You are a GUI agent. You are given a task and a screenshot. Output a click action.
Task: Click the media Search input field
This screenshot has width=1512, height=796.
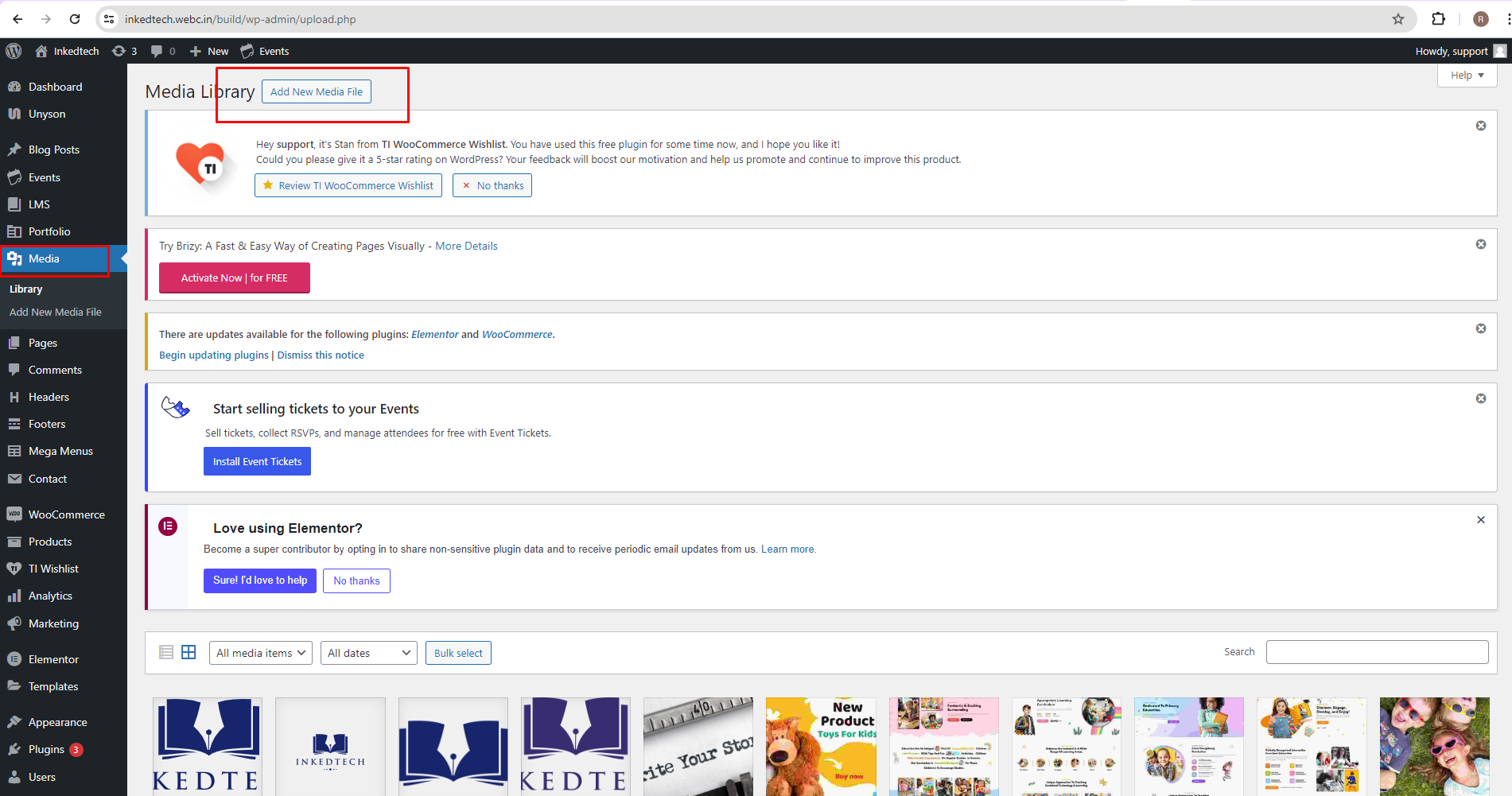coord(1378,652)
